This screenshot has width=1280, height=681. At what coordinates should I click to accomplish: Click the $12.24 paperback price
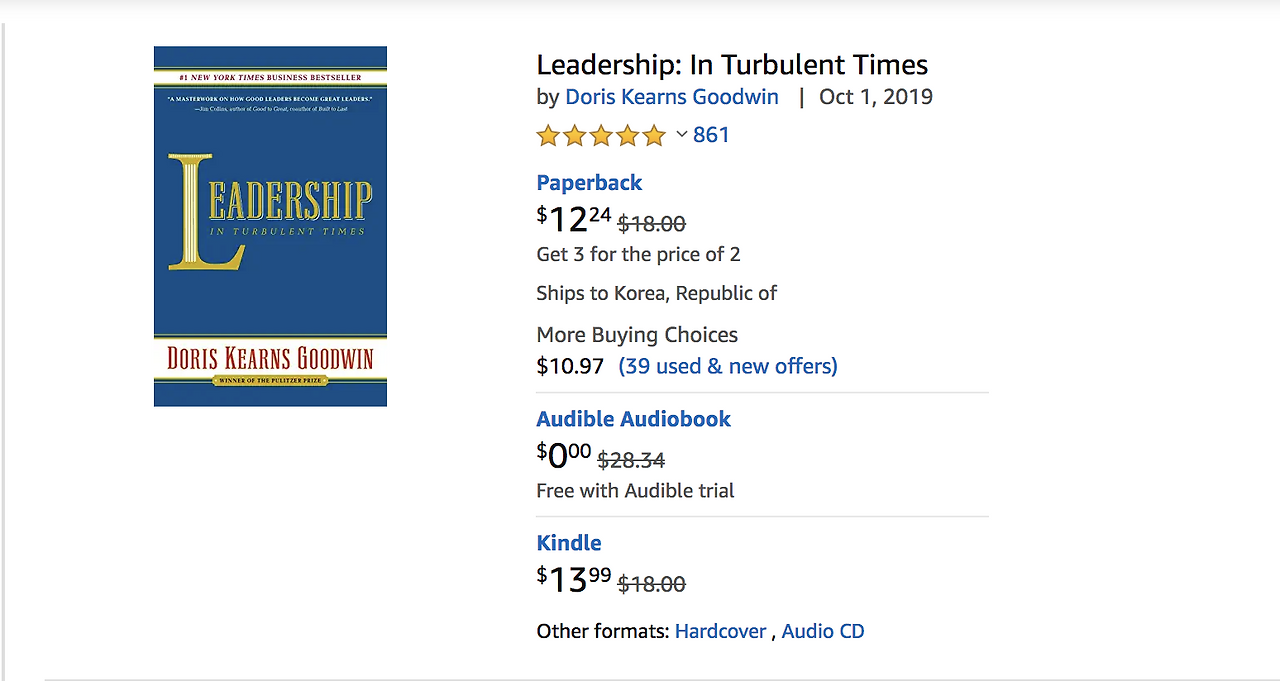coord(574,218)
